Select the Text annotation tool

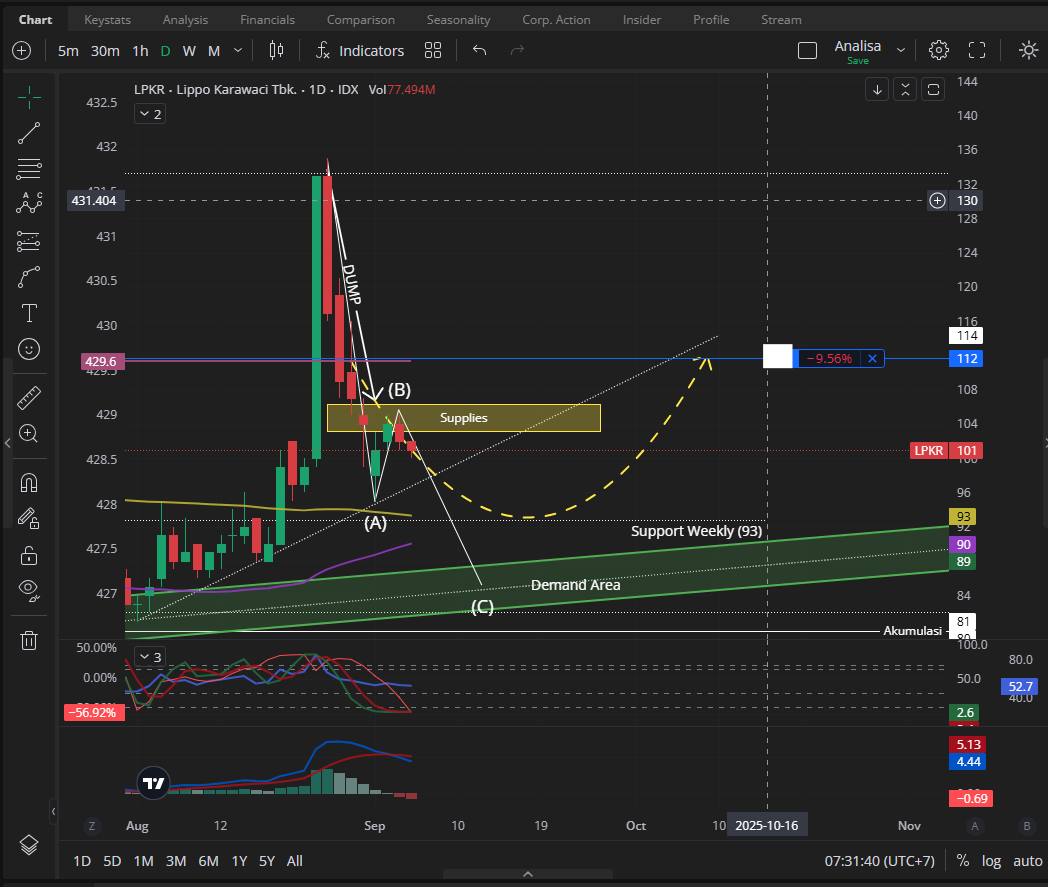29,313
